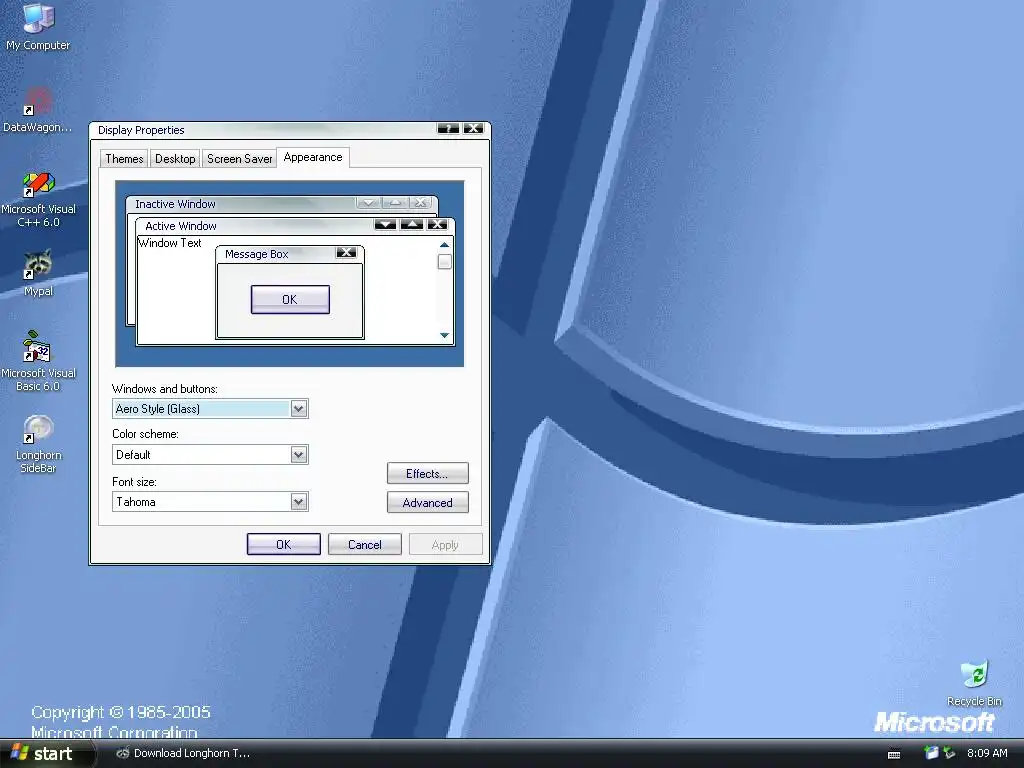Click preview Active Window minimize arrow
The image size is (1024, 768).
[385, 225]
